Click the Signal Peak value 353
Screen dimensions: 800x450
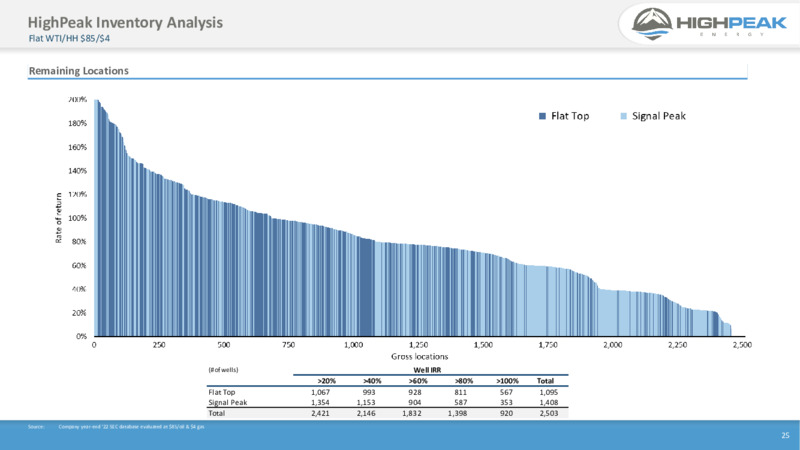tap(506, 403)
